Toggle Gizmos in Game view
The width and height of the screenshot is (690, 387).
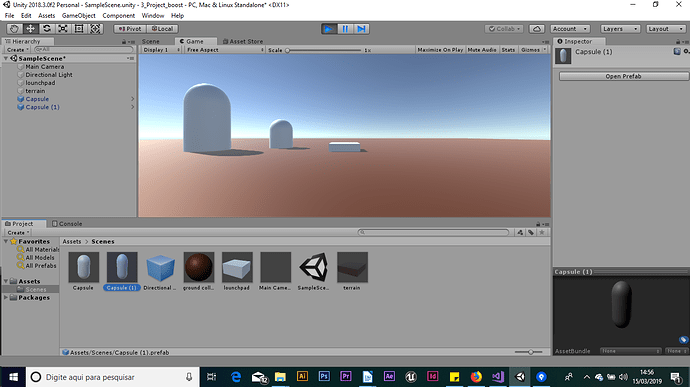tap(530, 50)
